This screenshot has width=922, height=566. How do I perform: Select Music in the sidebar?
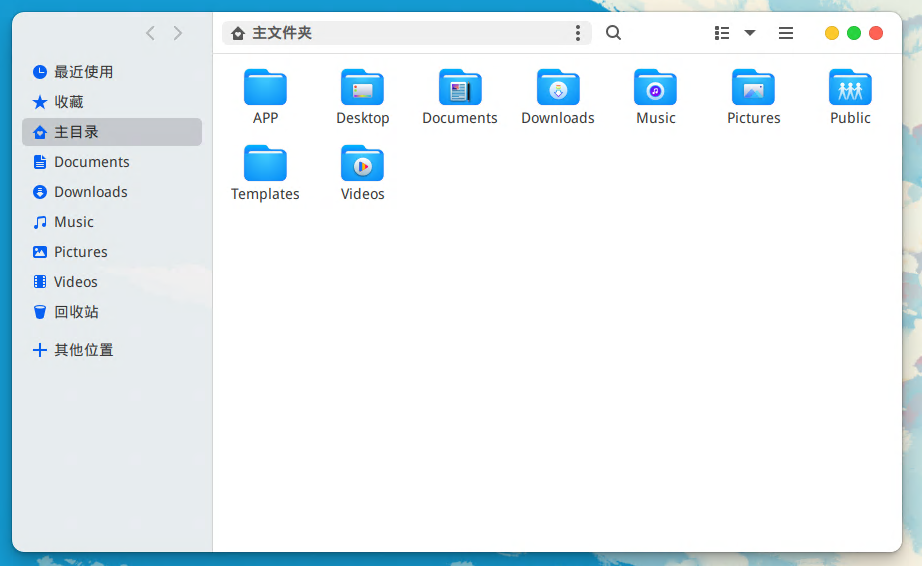(x=112, y=222)
